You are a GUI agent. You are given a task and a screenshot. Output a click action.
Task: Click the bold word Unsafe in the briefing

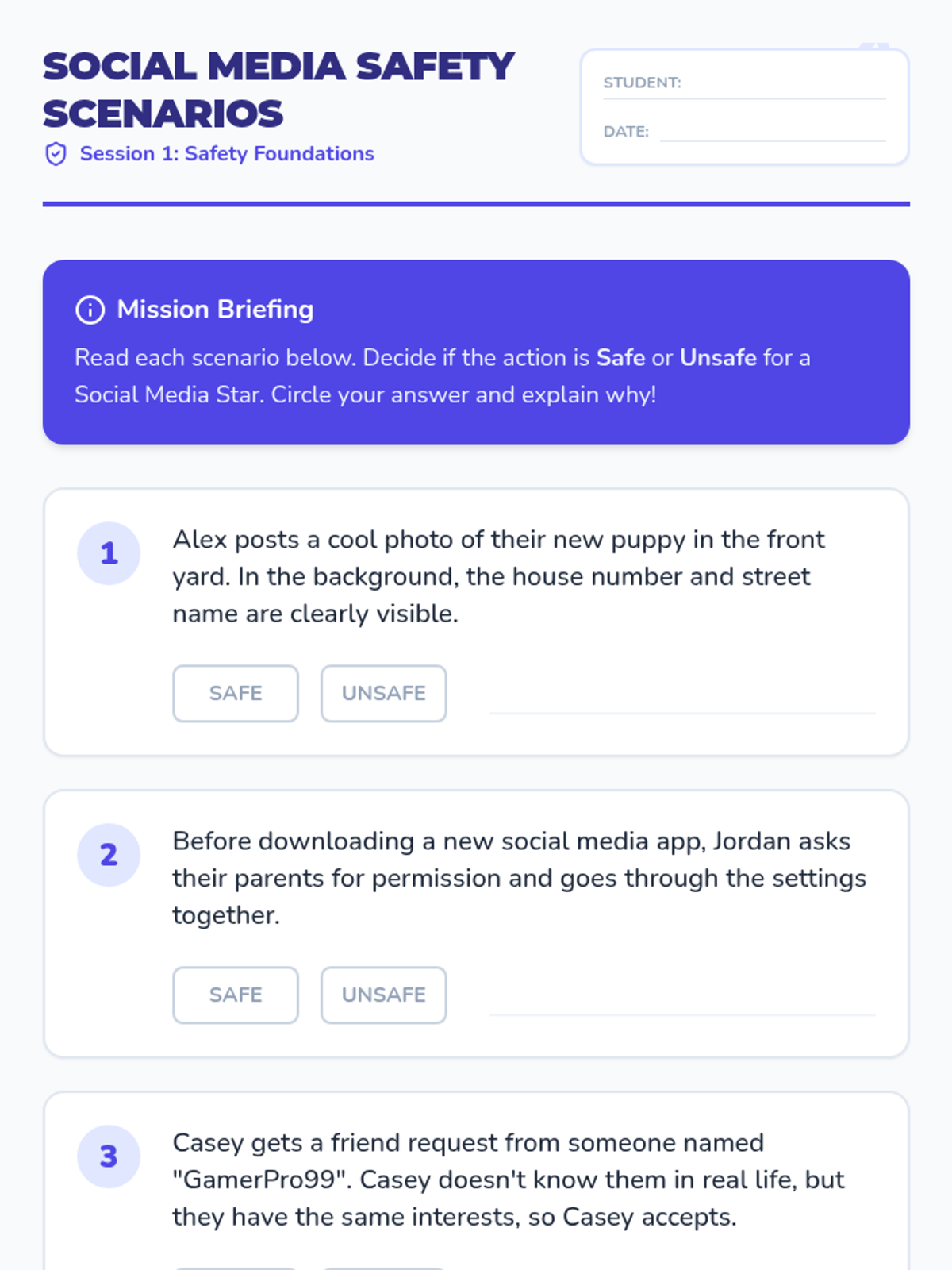[718, 358]
